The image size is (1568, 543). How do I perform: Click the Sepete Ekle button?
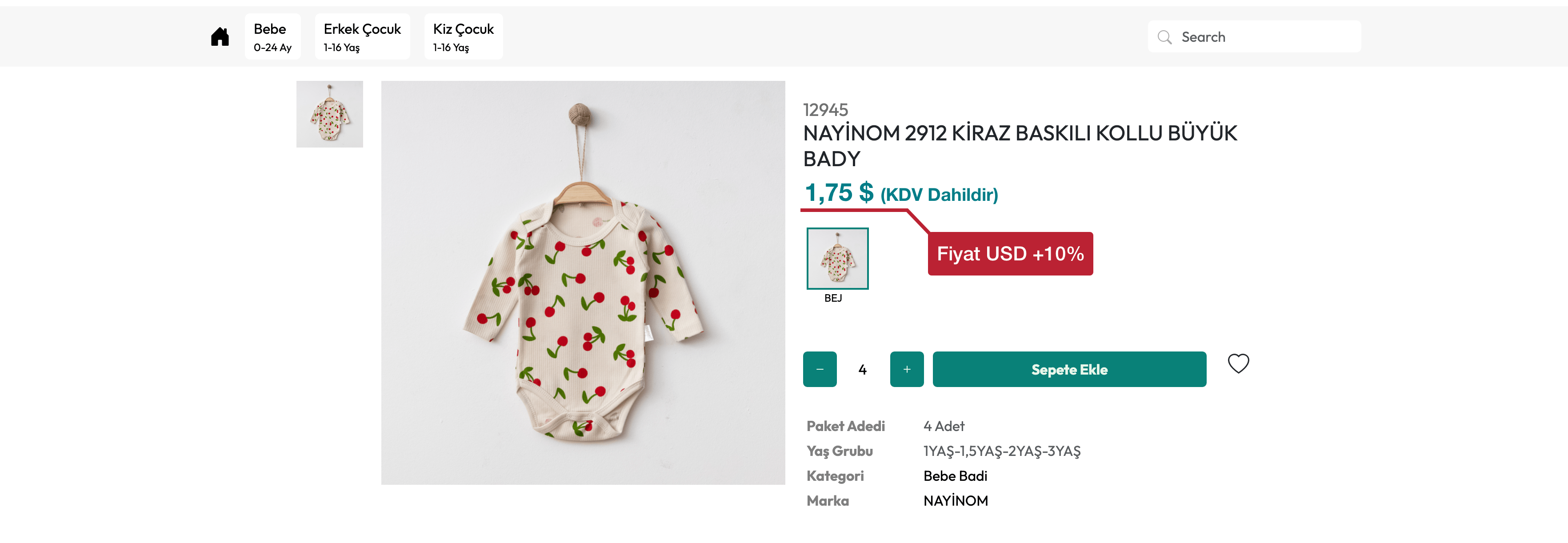tap(1069, 369)
